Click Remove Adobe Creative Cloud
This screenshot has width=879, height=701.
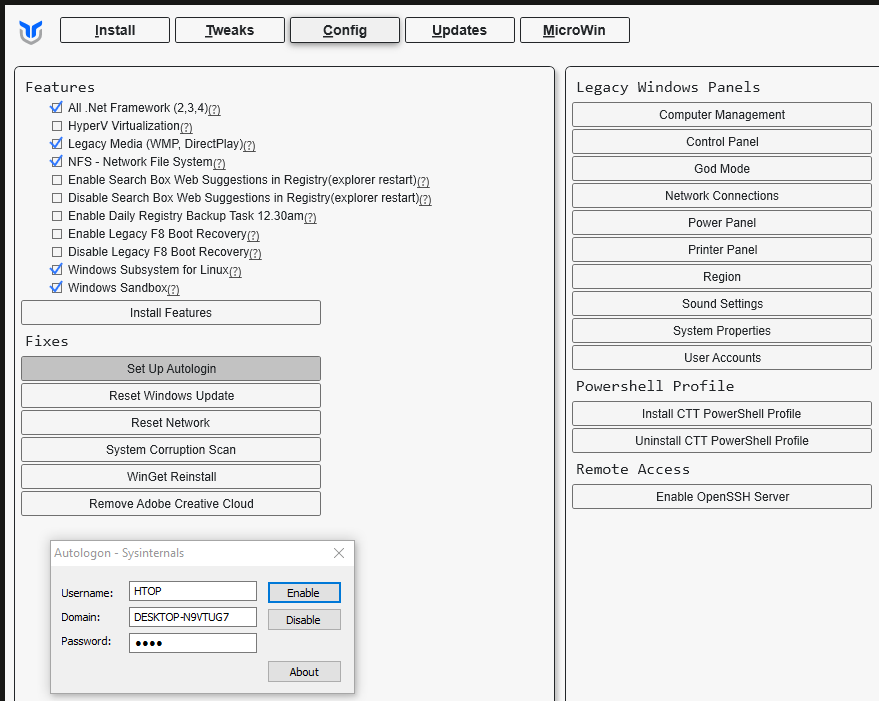point(171,503)
